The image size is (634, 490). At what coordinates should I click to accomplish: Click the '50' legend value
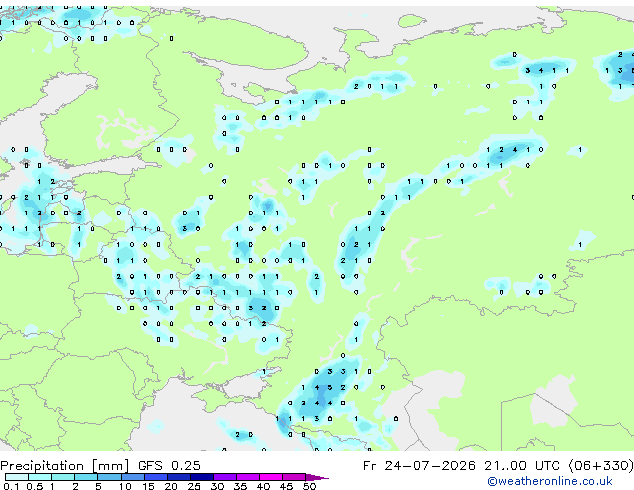pyautogui.click(x=309, y=486)
